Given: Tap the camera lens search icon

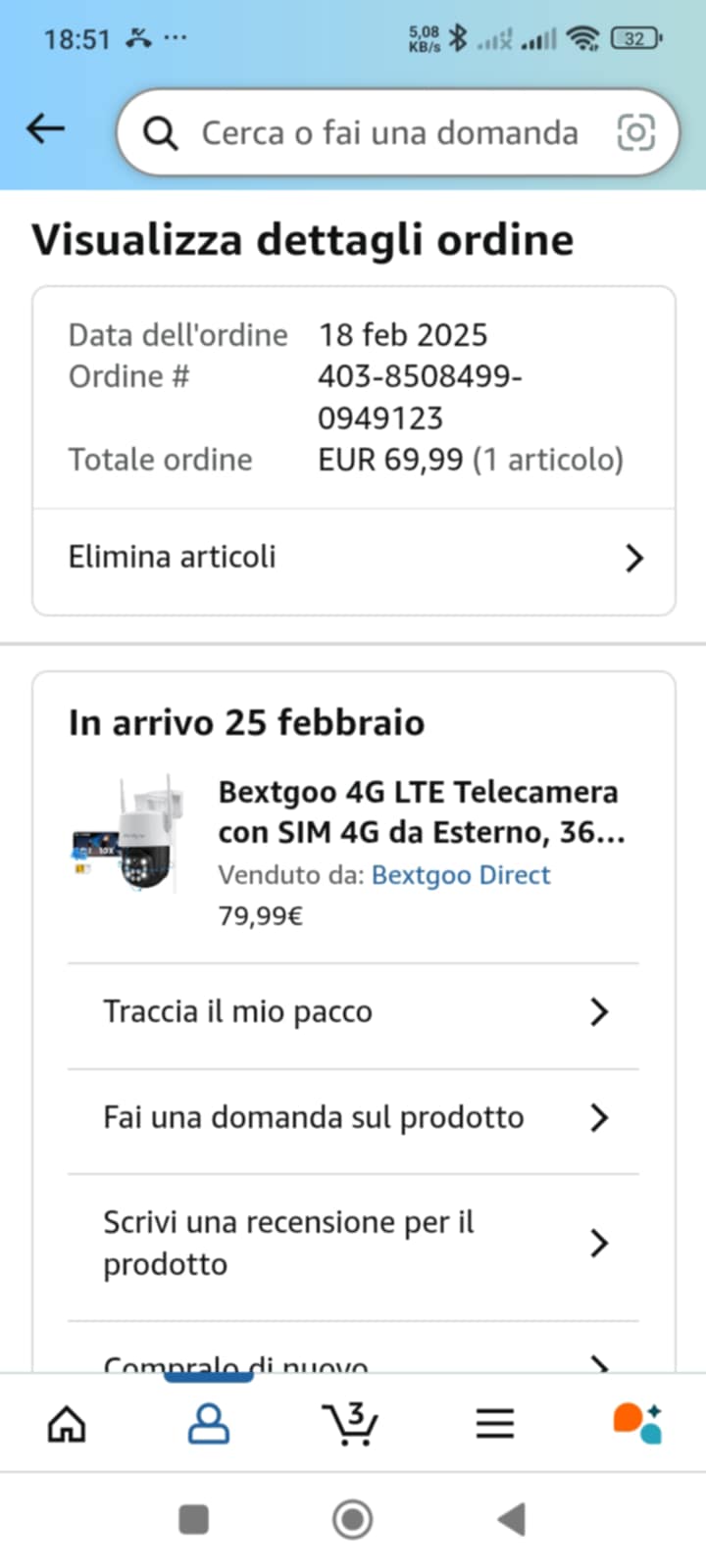Looking at the screenshot, I should click(635, 132).
